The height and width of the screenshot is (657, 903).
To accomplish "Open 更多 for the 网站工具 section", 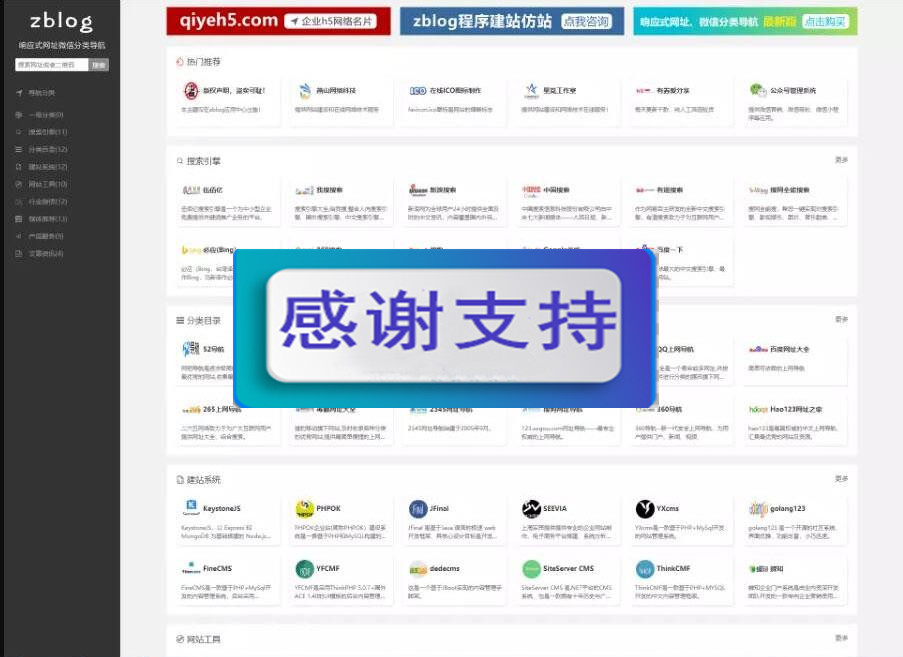I will (x=841, y=638).
